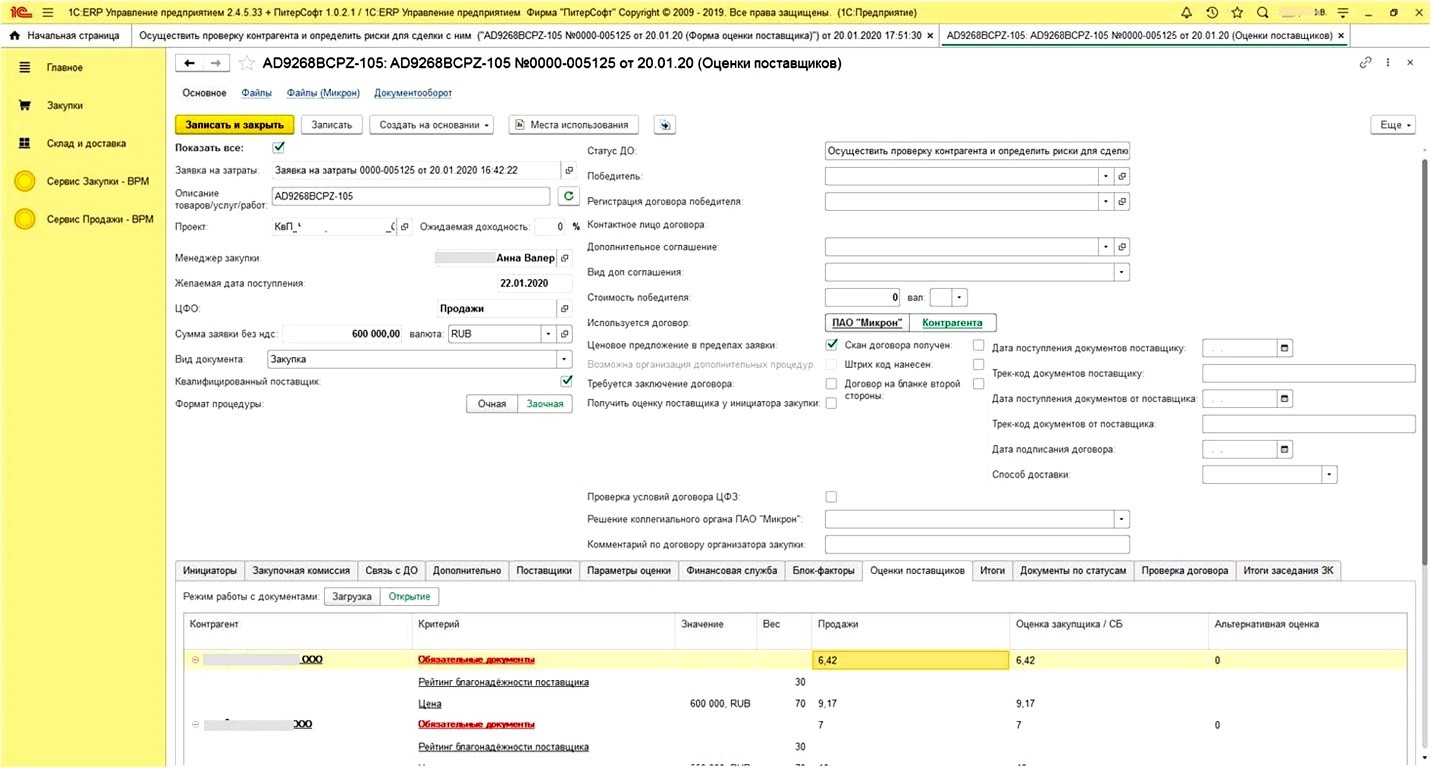Click the copy-link icon near form header

click(1365, 63)
